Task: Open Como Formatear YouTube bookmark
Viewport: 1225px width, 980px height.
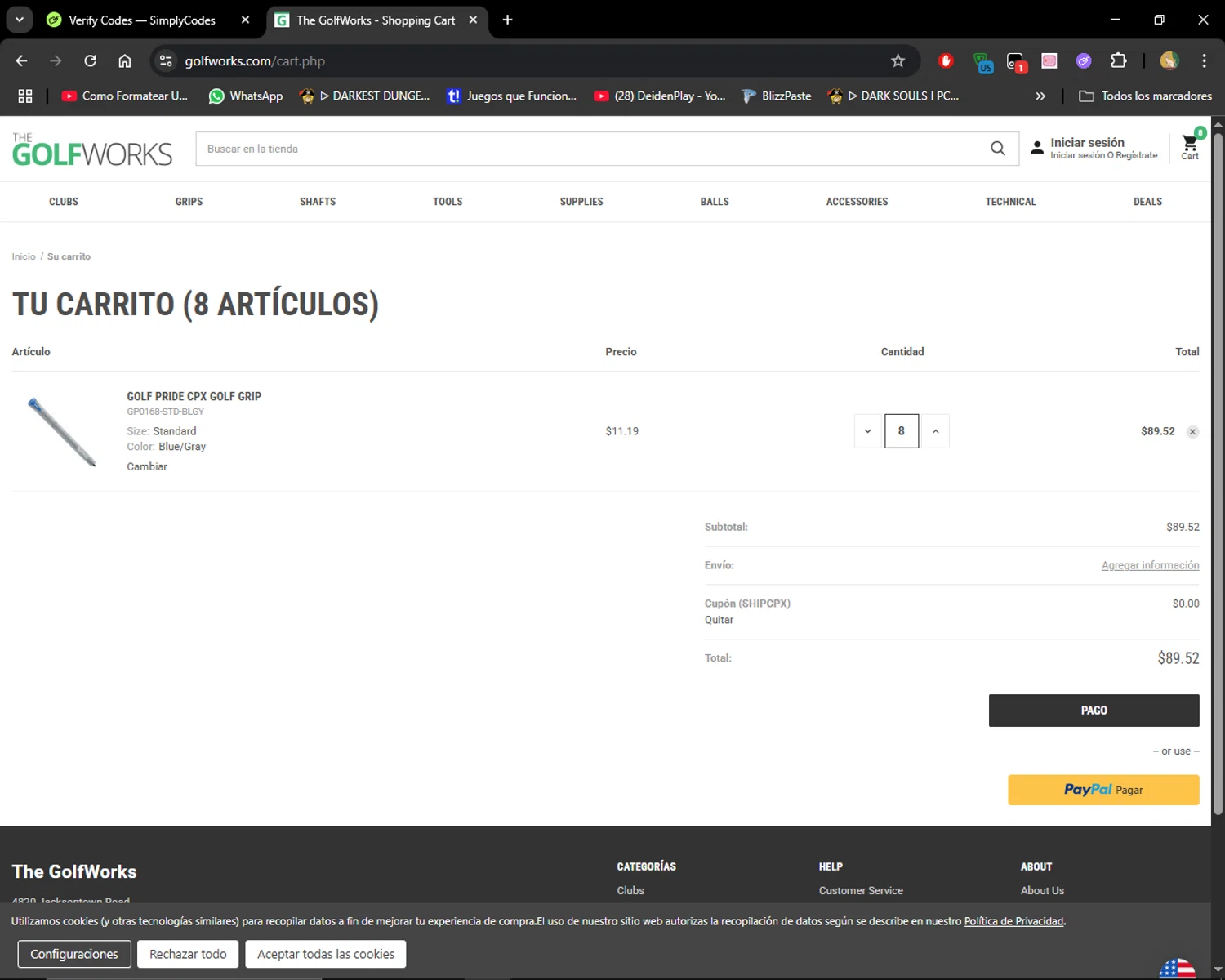Action: [x=125, y=96]
